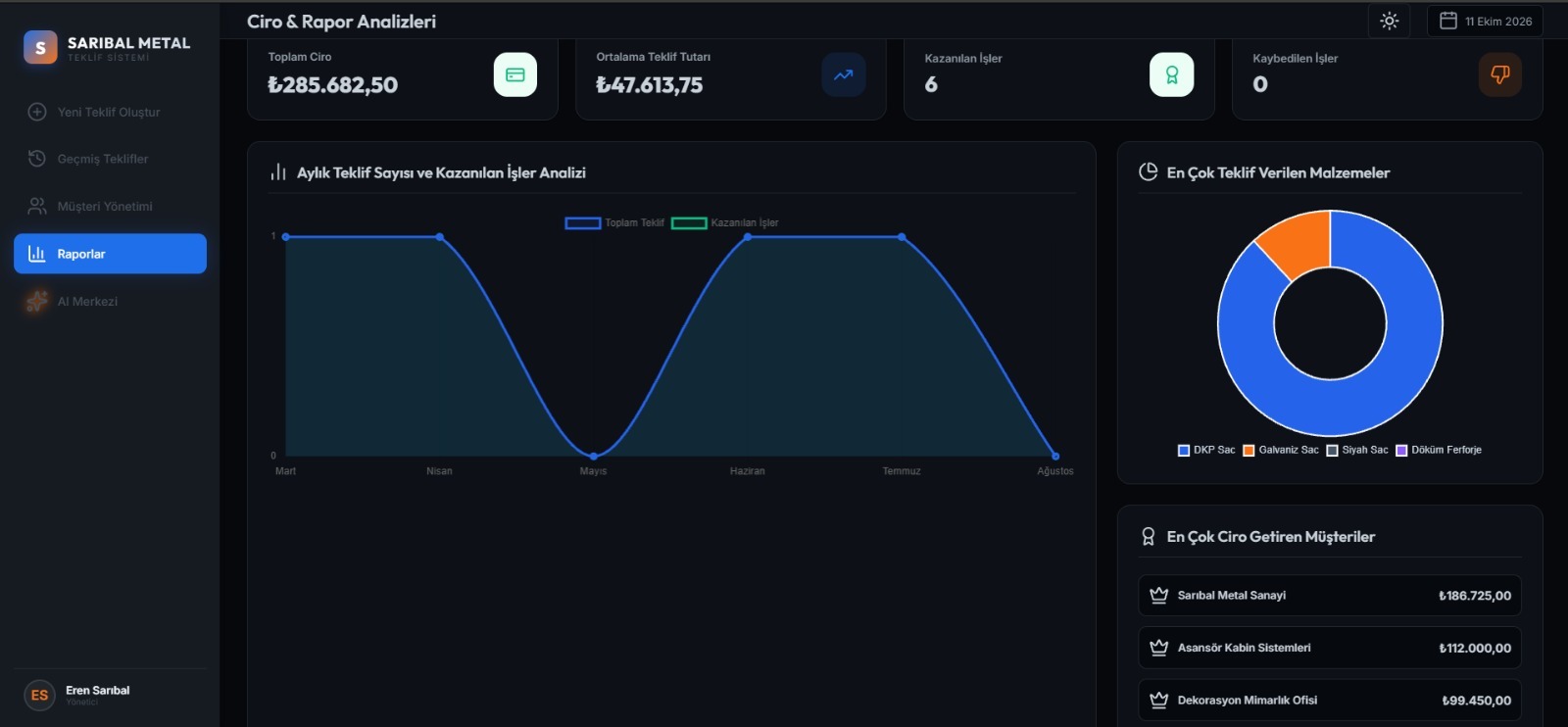Click the ₺186.725,00 amount for Sarıbal Metal Sanayi
This screenshot has height=727, width=1568.
tap(1475, 596)
